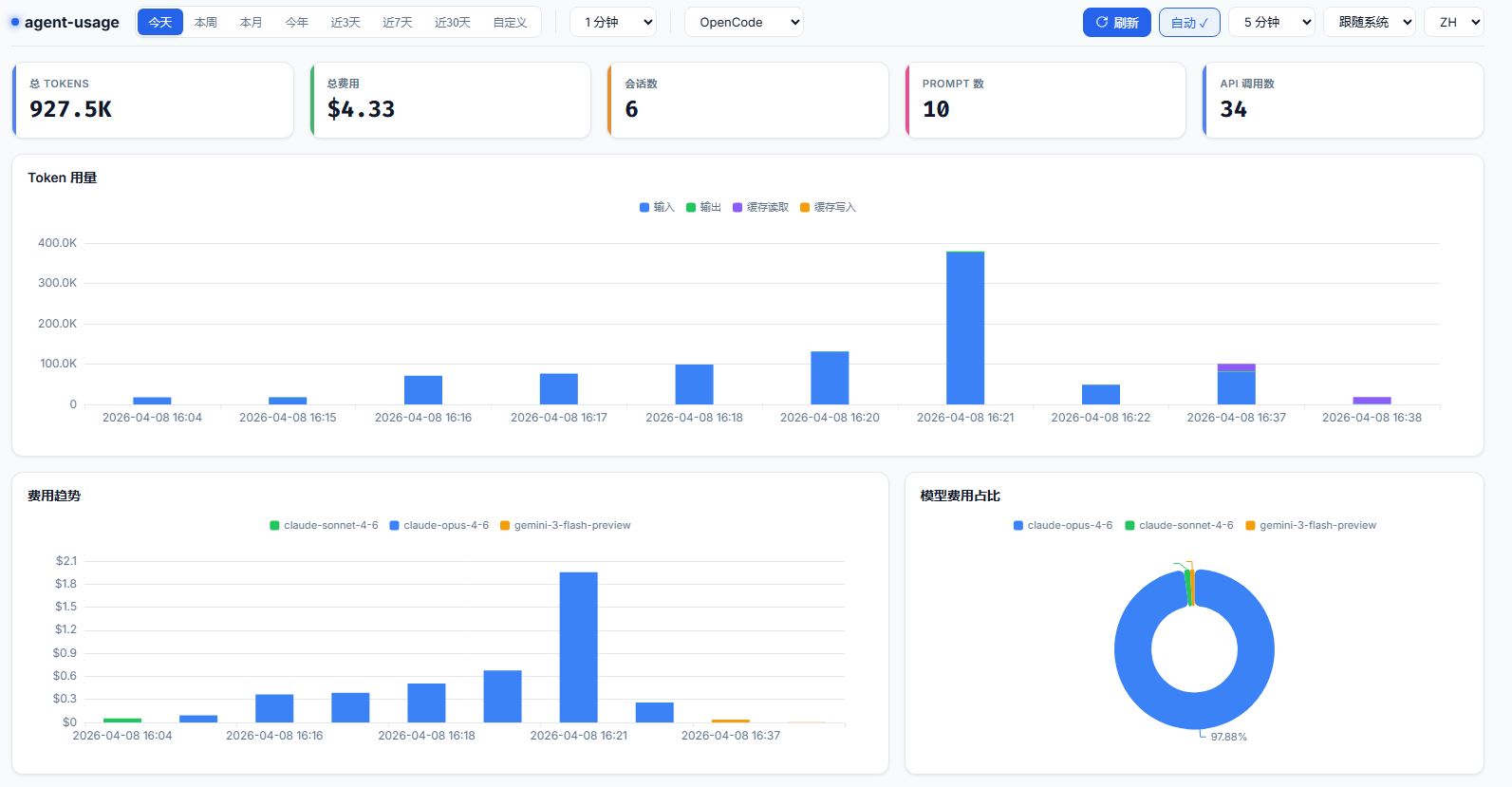This screenshot has width=1512, height=787.
Task: Toggle 输出 legend series in token chart
Action: (x=703, y=207)
